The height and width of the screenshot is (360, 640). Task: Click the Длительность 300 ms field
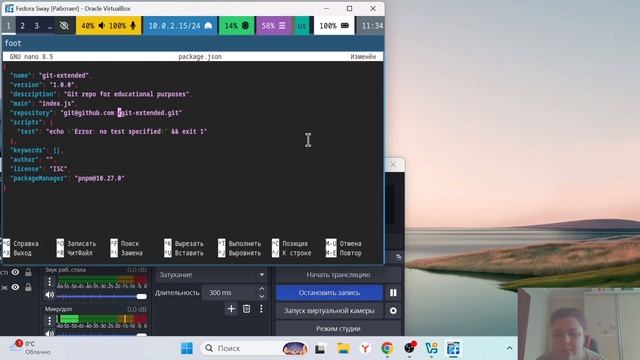(229, 293)
